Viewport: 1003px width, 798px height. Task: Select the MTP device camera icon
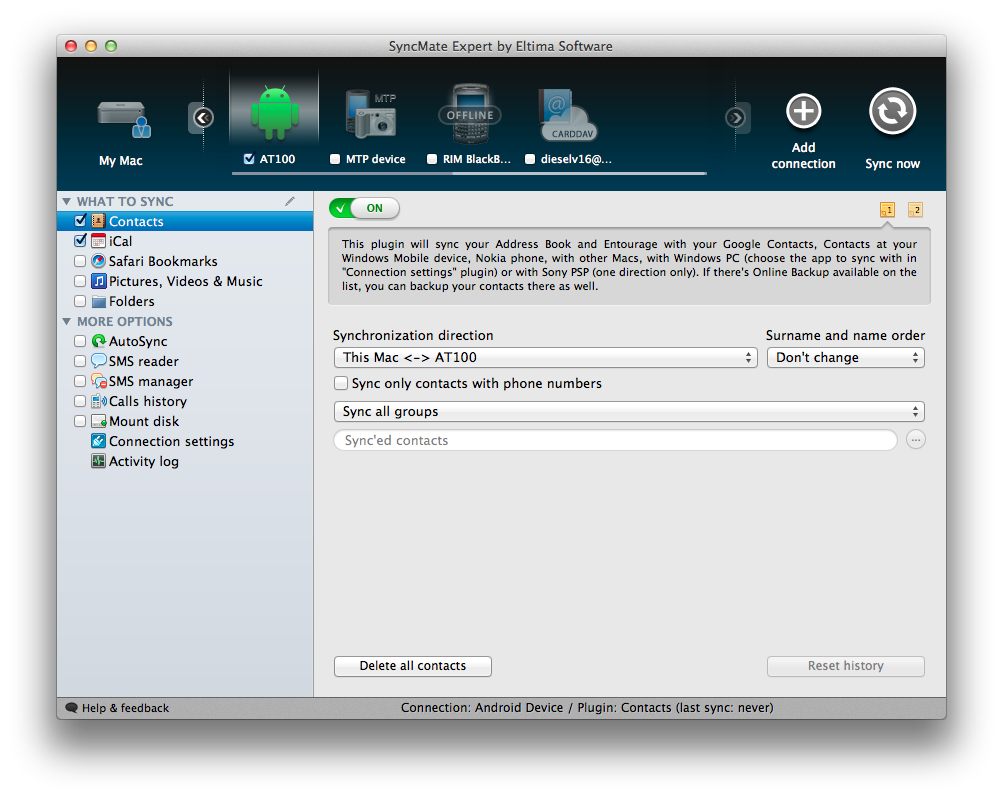click(x=371, y=112)
